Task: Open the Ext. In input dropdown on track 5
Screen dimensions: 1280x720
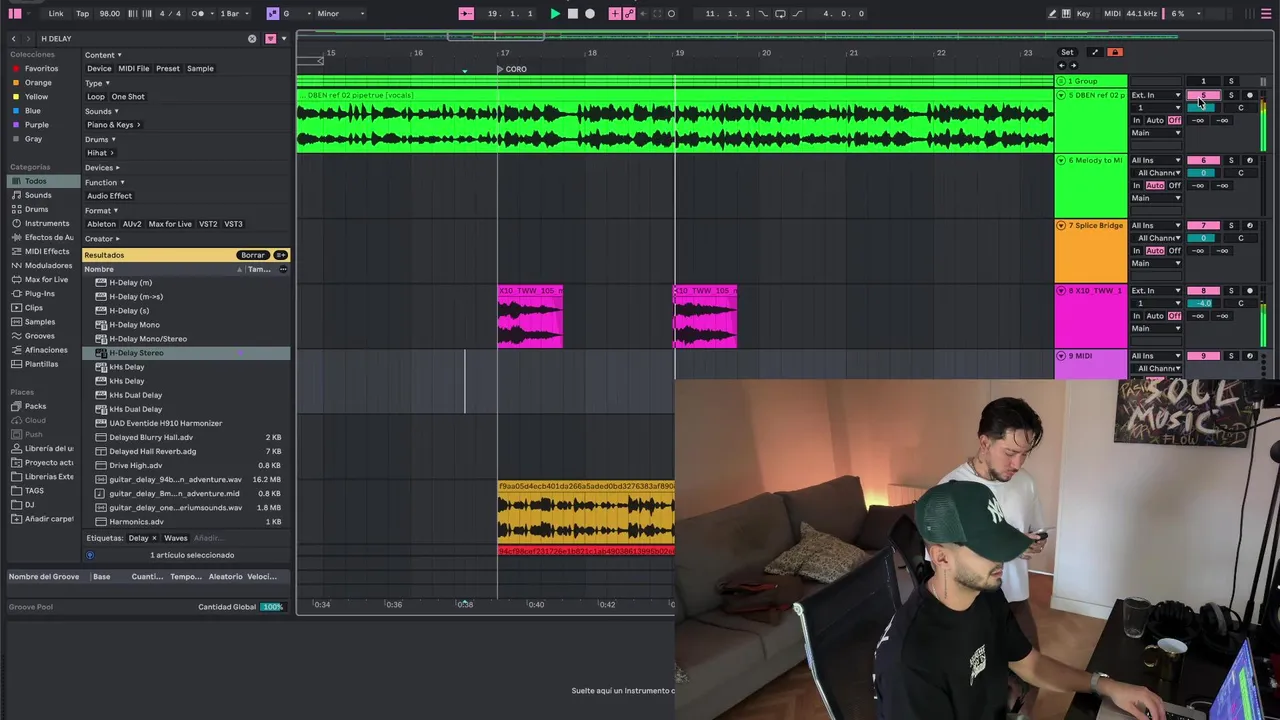Action: pyautogui.click(x=1155, y=95)
